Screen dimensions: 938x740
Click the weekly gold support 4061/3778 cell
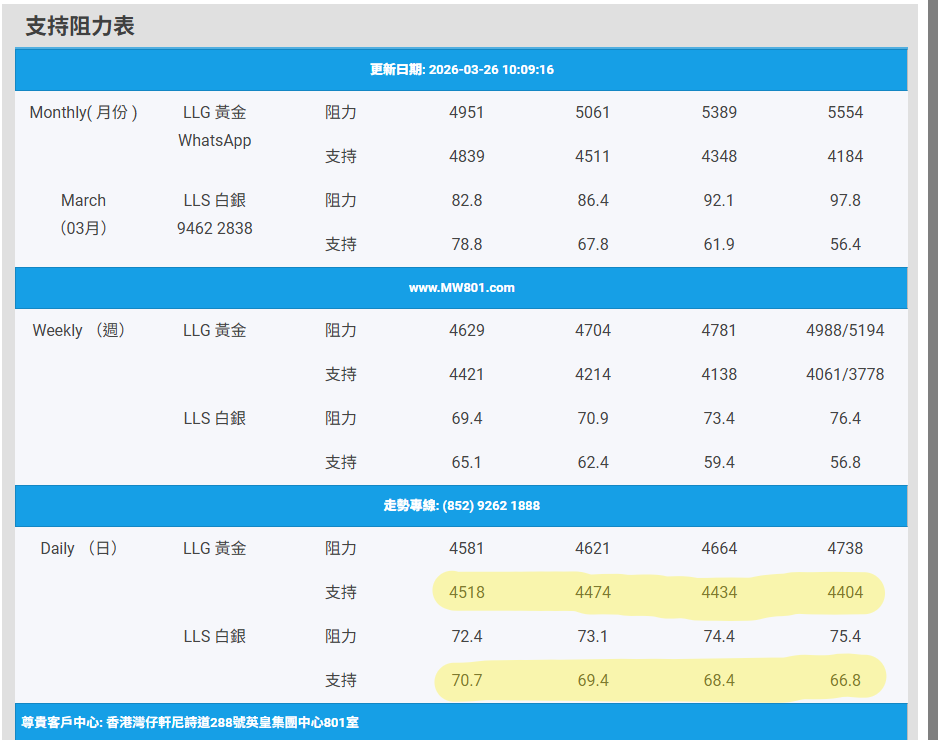click(845, 375)
